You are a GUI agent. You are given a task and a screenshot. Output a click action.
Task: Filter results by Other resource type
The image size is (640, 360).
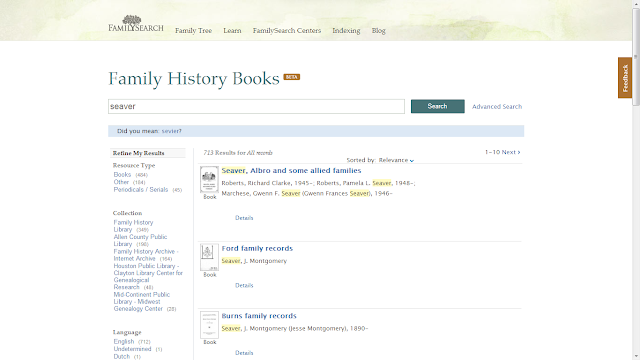pos(121,182)
